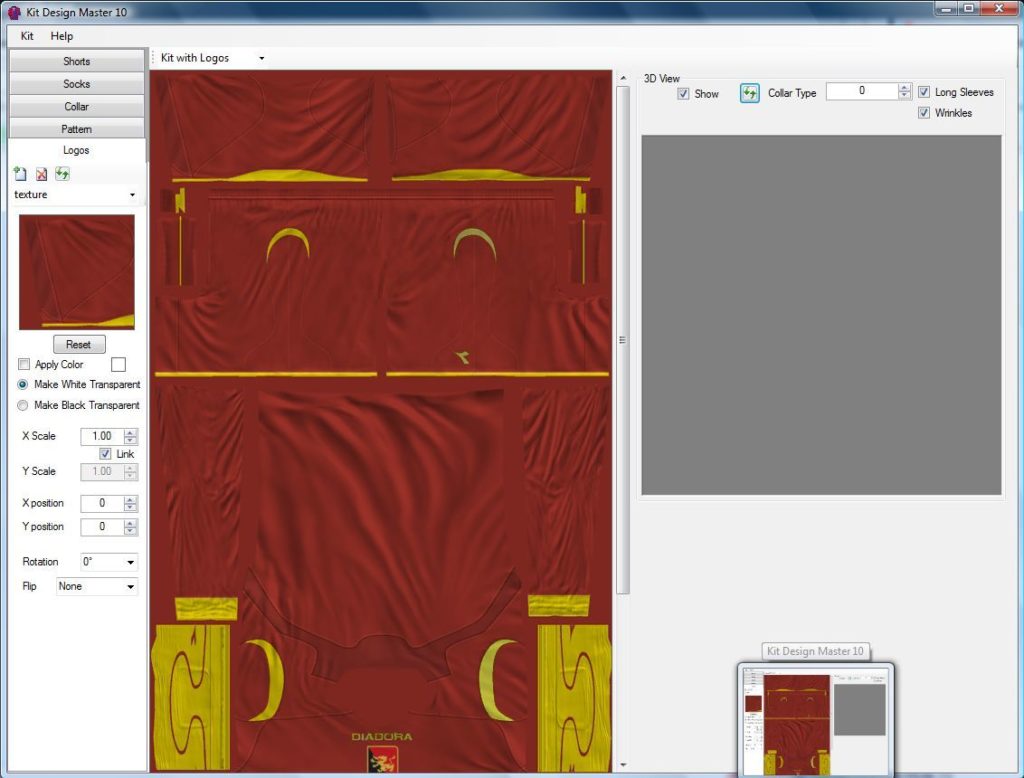Increase the Collar Type stepper value
The width and height of the screenshot is (1024, 778).
(904, 87)
